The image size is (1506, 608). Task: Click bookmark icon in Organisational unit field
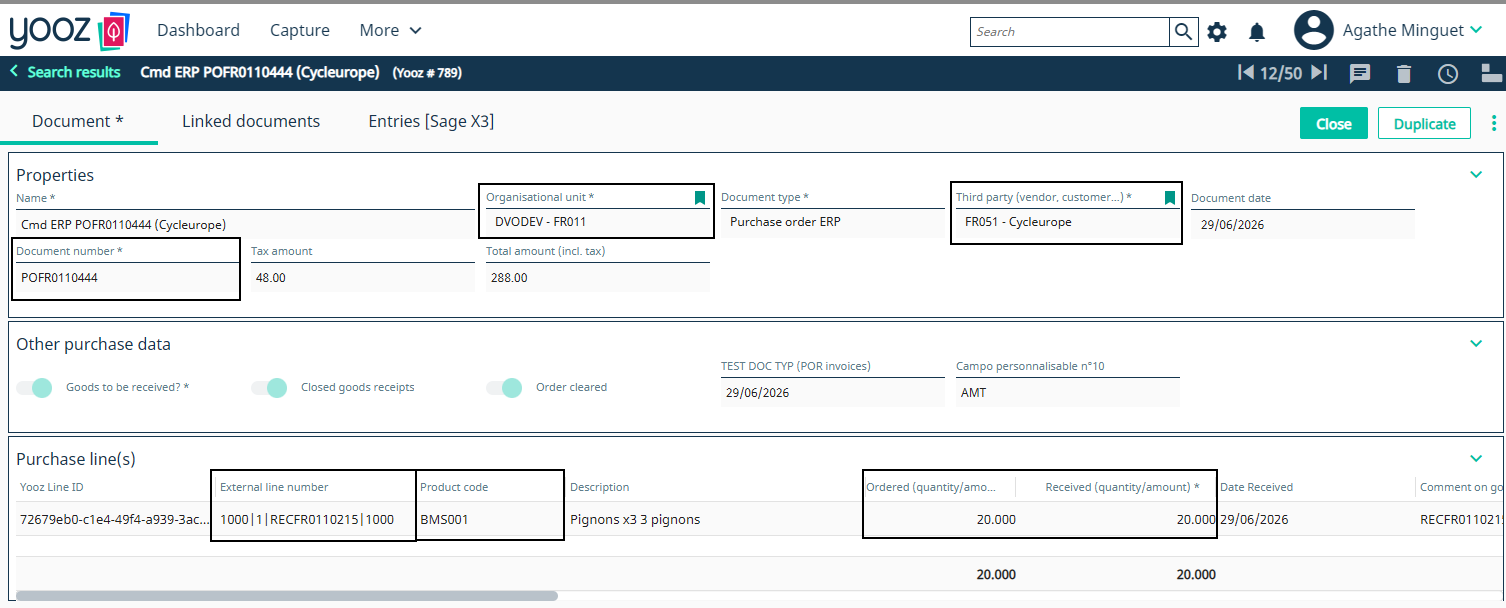pyautogui.click(x=700, y=198)
